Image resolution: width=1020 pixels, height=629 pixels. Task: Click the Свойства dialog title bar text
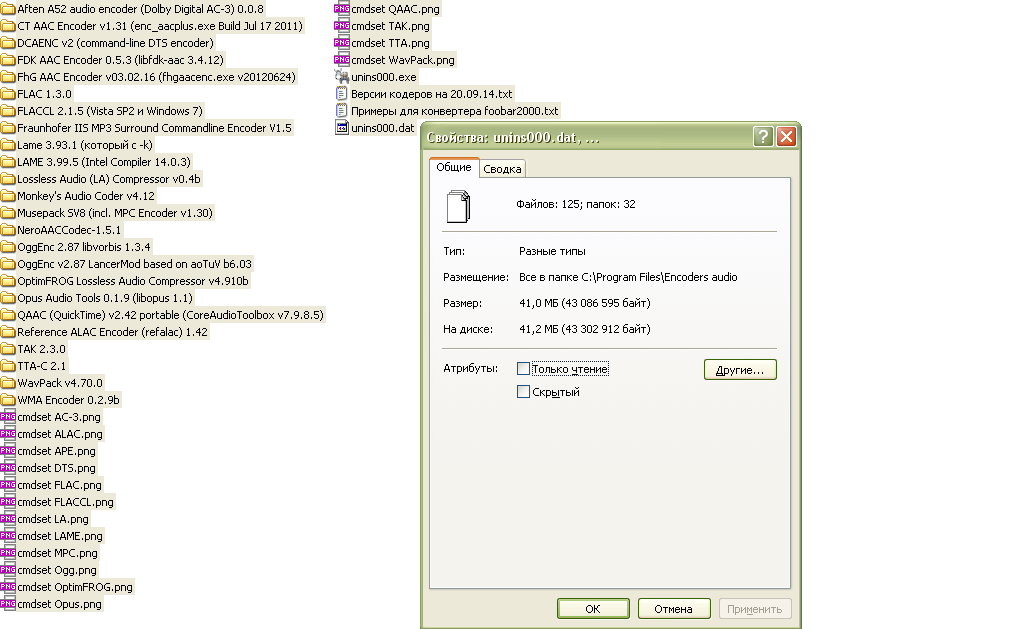point(513,138)
